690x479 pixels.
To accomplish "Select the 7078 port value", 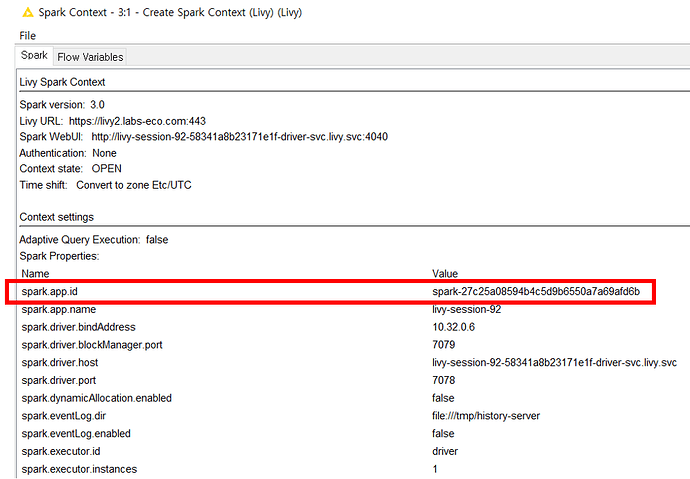I will click(444, 380).
